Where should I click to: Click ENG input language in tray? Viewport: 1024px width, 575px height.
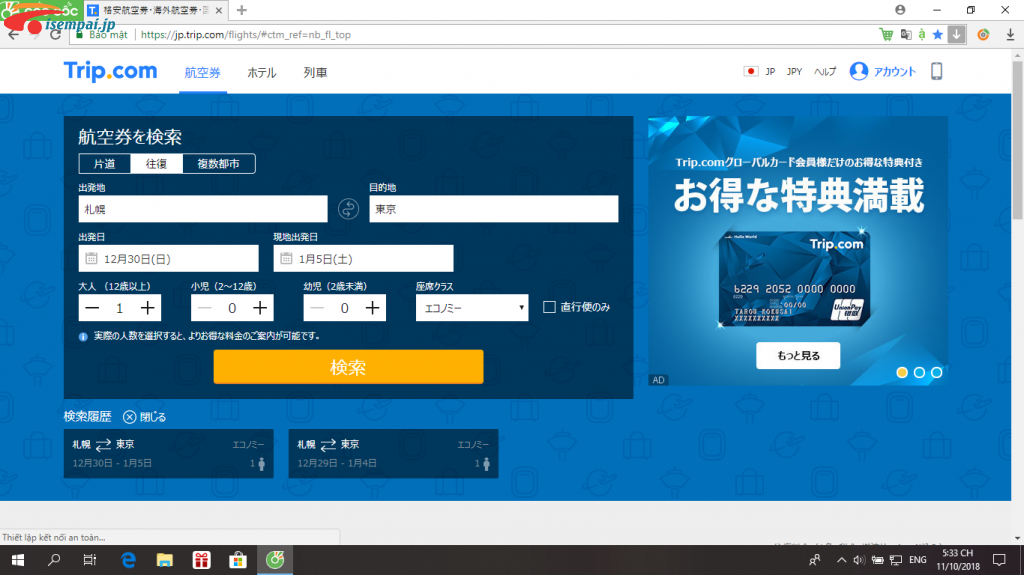coord(918,560)
